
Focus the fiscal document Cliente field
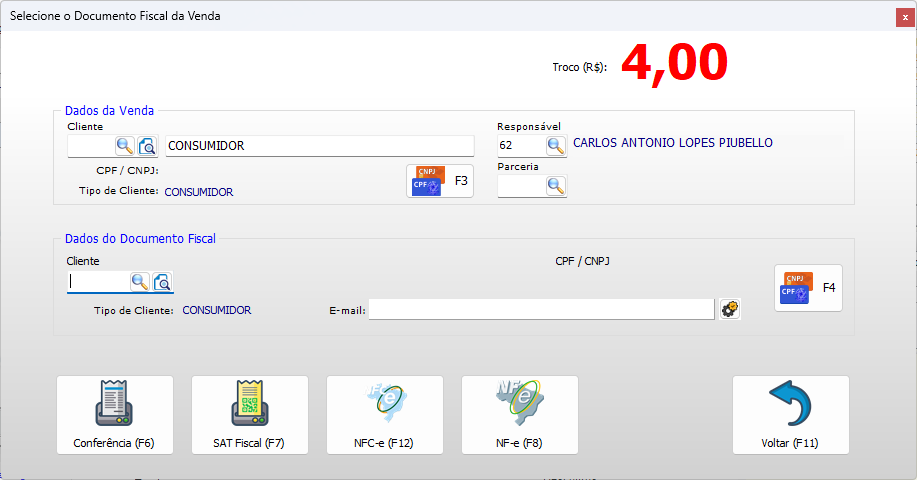pyautogui.click(x=99, y=282)
